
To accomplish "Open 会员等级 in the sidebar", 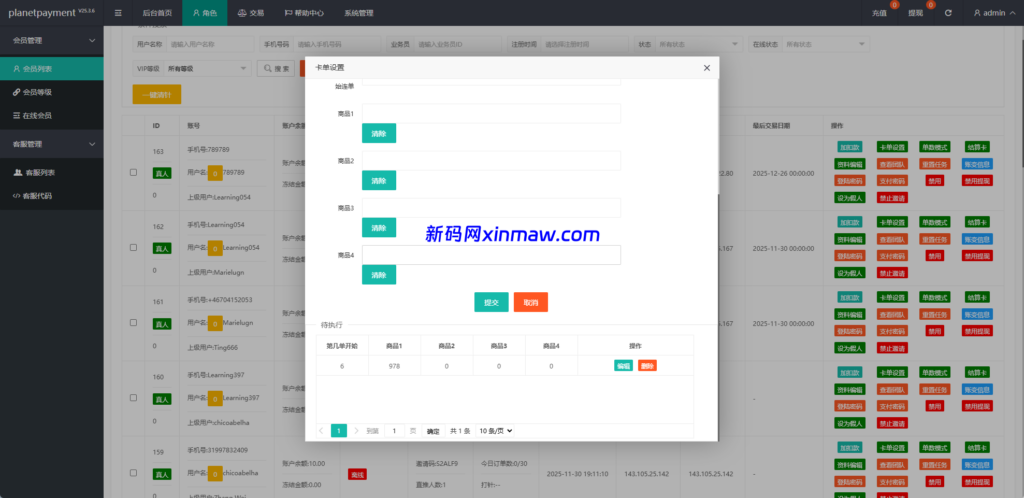I will click(x=52, y=92).
